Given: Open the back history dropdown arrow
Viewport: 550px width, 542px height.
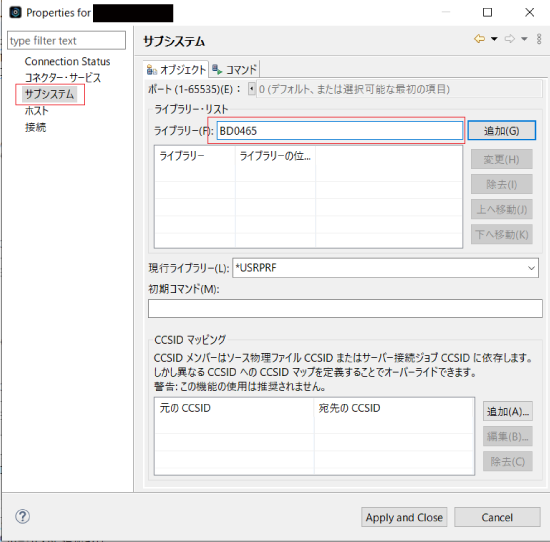Looking at the screenshot, I should click(494, 39).
